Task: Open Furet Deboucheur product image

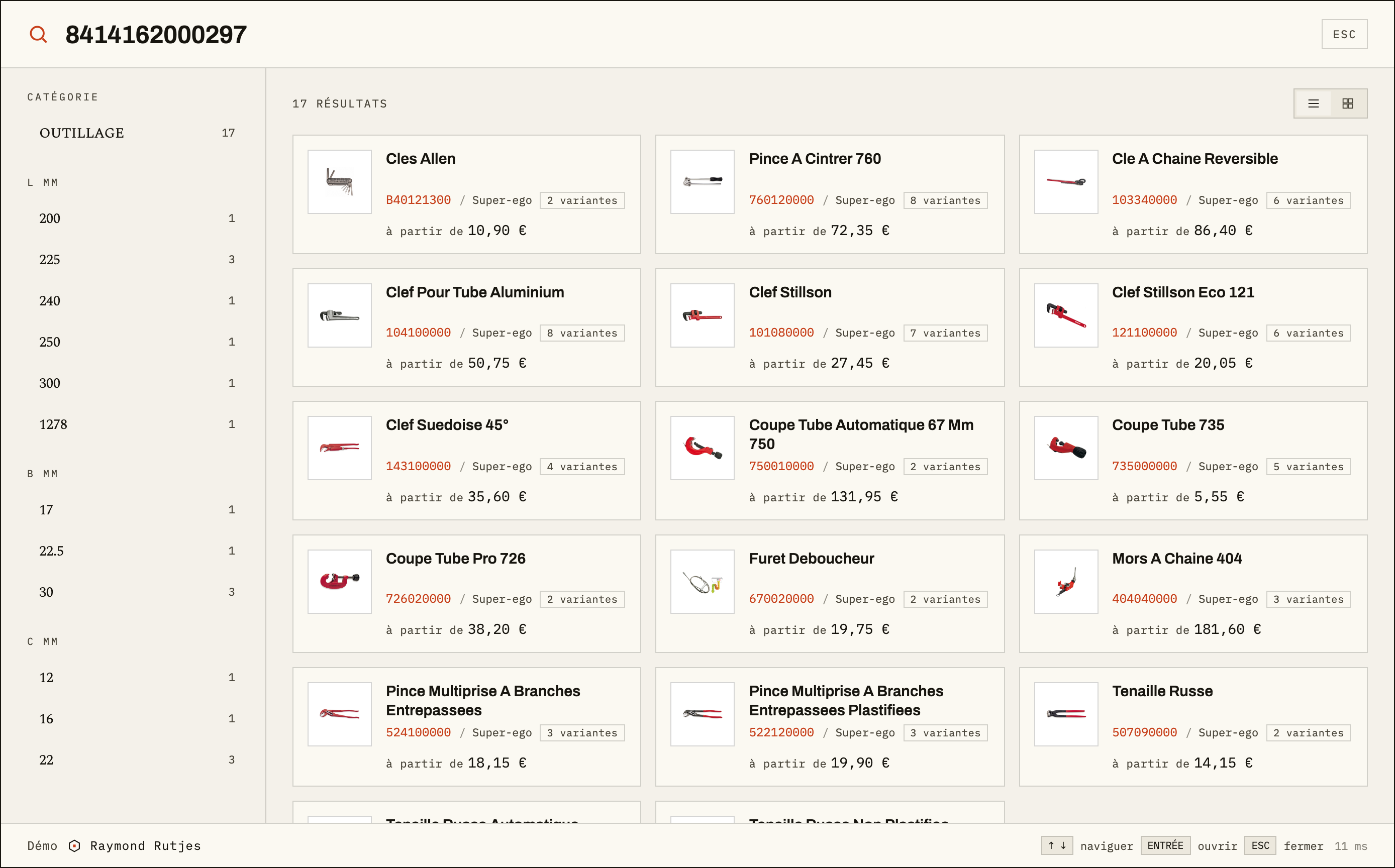Action: click(x=703, y=582)
